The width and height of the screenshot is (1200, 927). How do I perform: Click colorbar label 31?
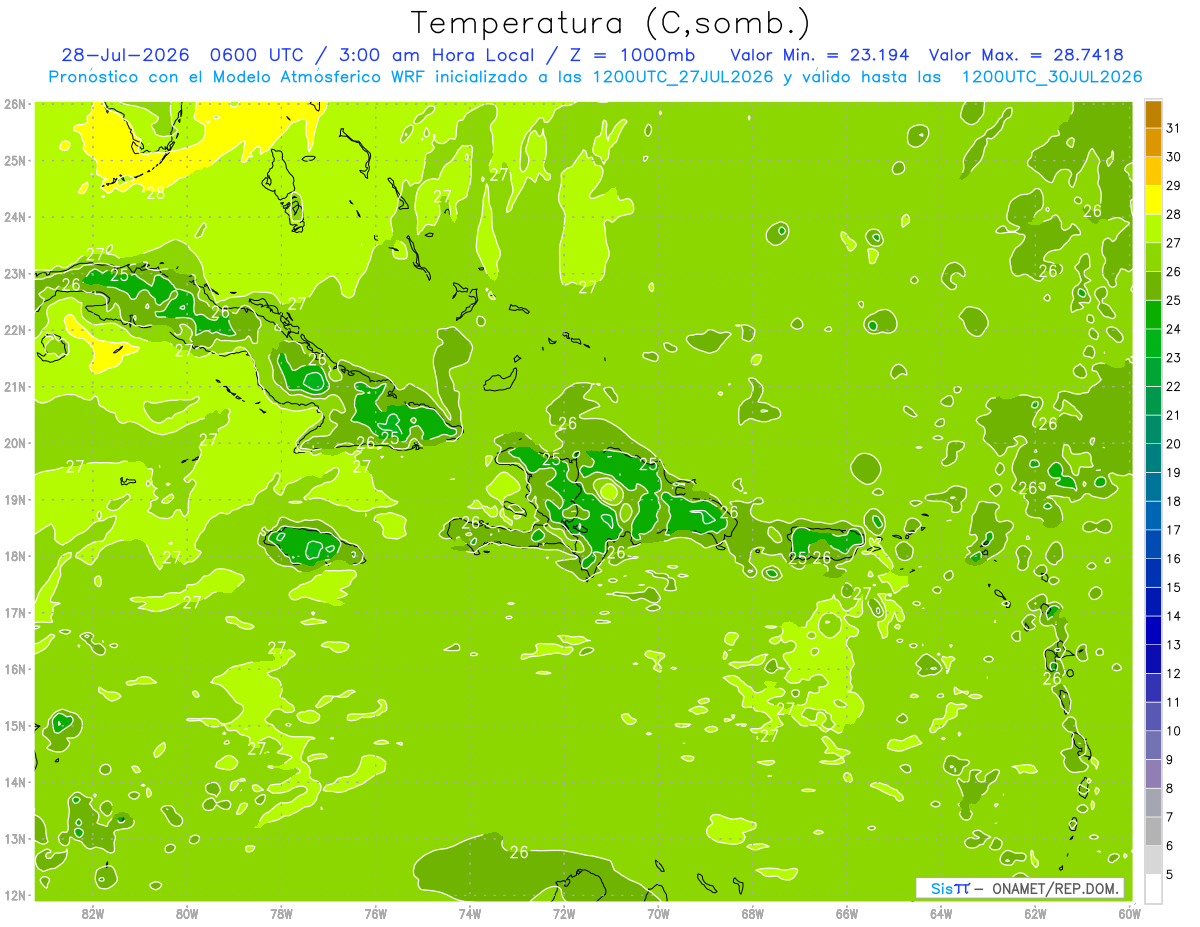pos(1173,129)
